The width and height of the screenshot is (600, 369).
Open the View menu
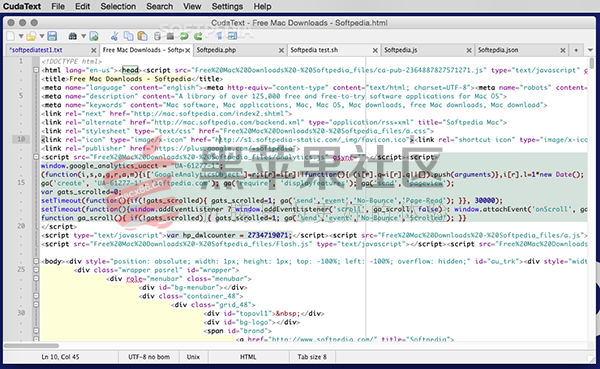192,7
